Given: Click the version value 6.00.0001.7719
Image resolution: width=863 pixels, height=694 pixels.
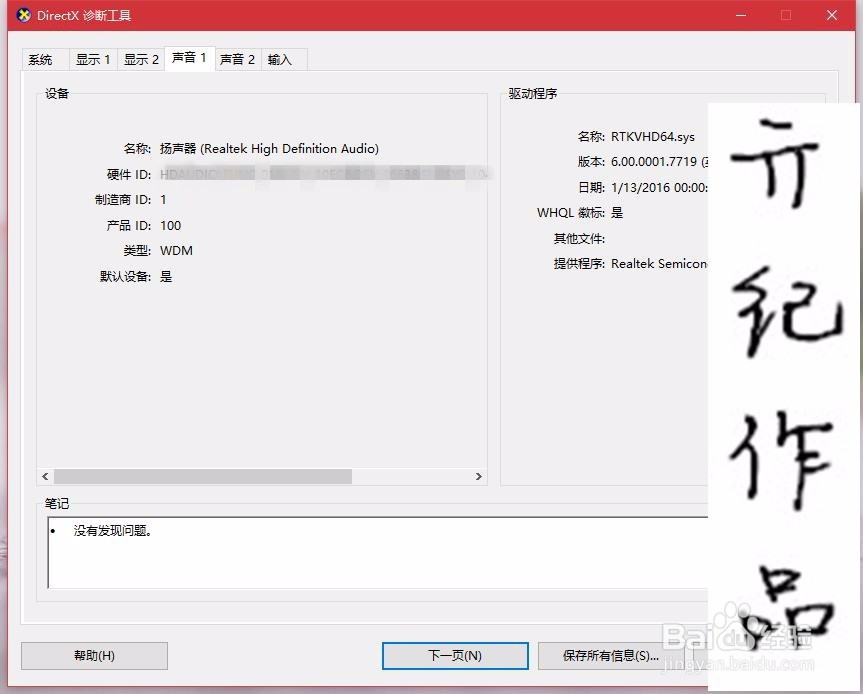Looking at the screenshot, I should click(x=654, y=162).
